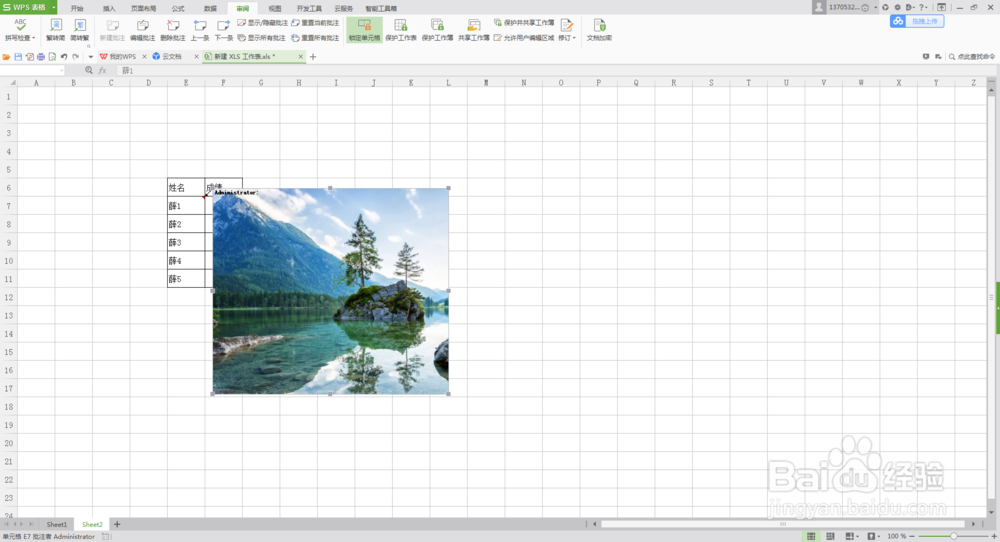
Task: Switch to the 数据 ribbon tab
Action: click(210, 8)
